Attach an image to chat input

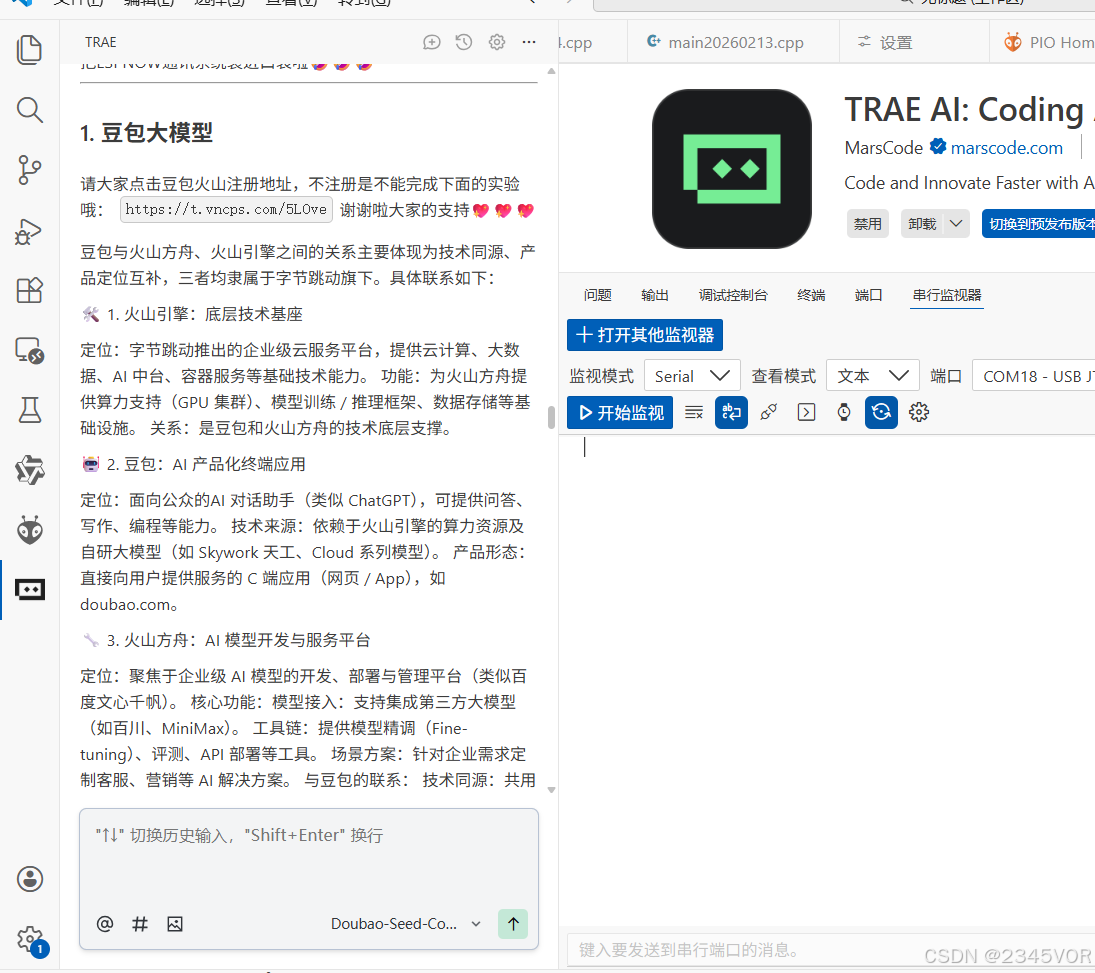pyautogui.click(x=175, y=924)
